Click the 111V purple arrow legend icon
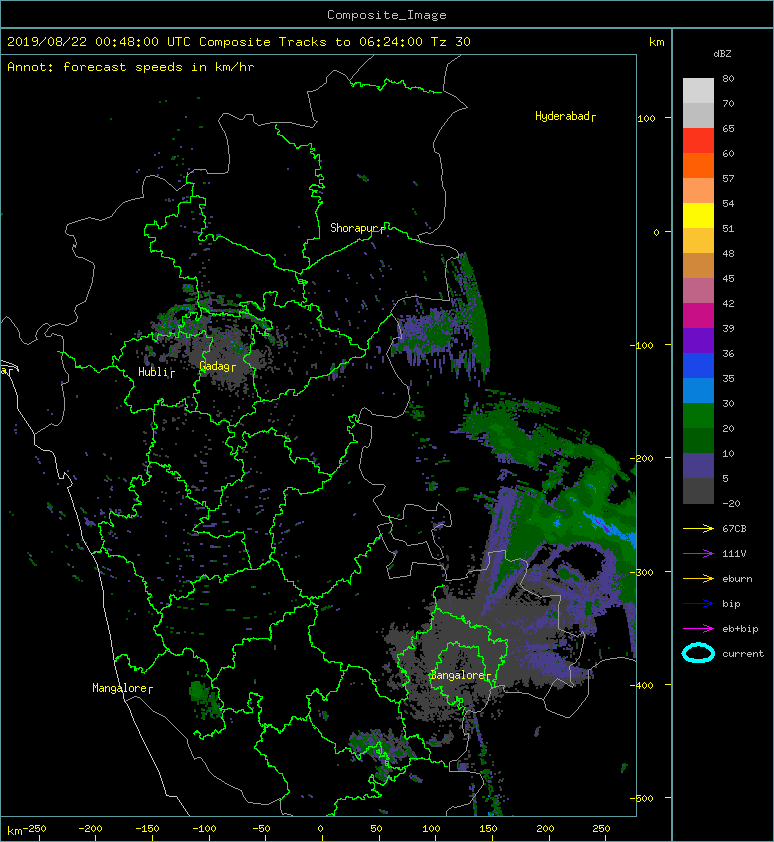 click(x=698, y=554)
